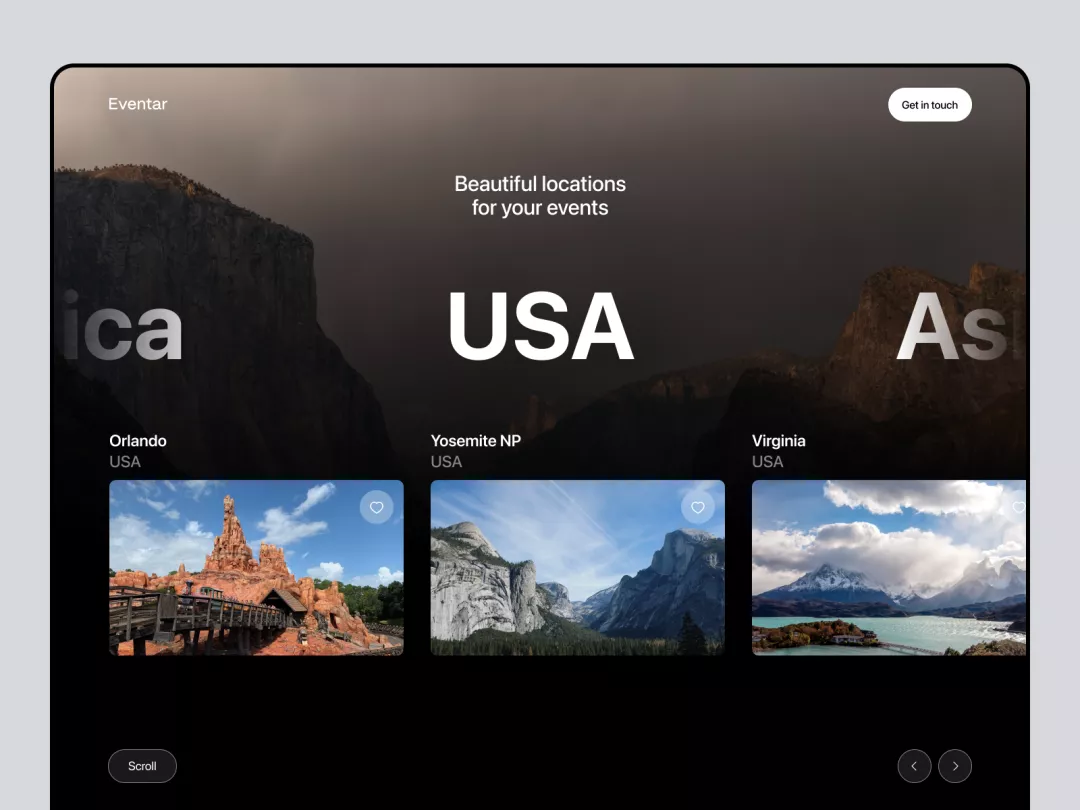Image resolution: width=1080 pixels, height=810 pixels.
Task: Click the Get in touch button
Action: 930,105
